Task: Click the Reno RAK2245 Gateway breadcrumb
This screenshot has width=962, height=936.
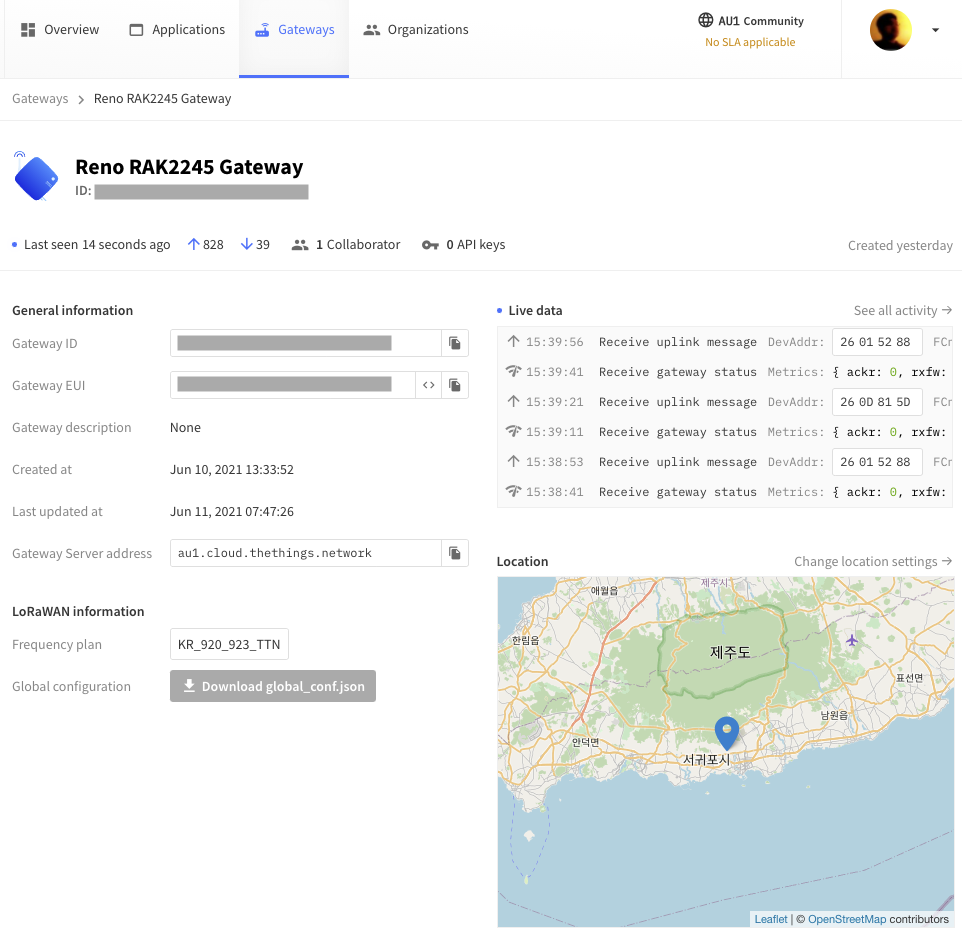Action: click(x=163, y=99)
